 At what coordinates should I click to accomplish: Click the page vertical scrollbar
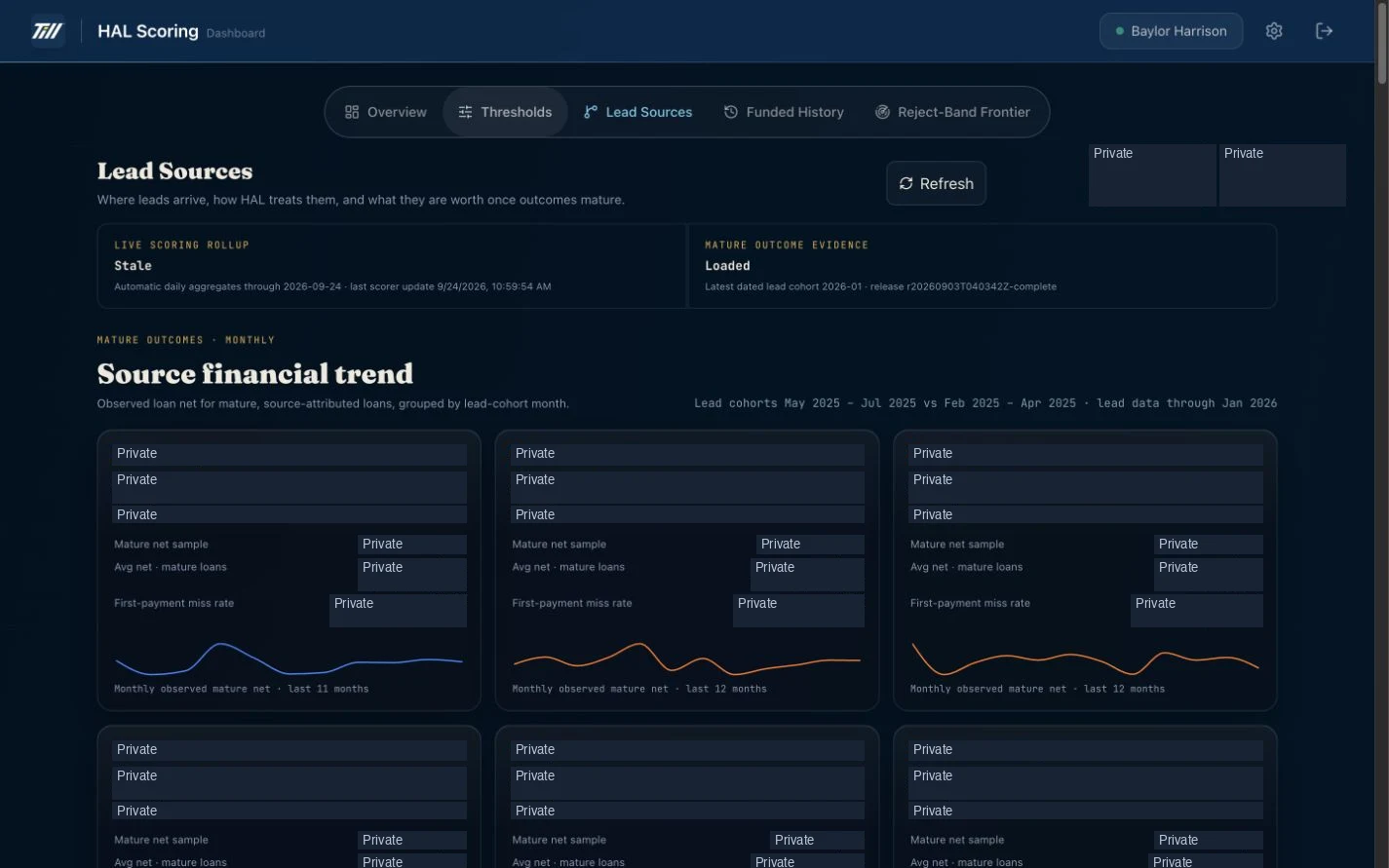tap(1381, 44)
